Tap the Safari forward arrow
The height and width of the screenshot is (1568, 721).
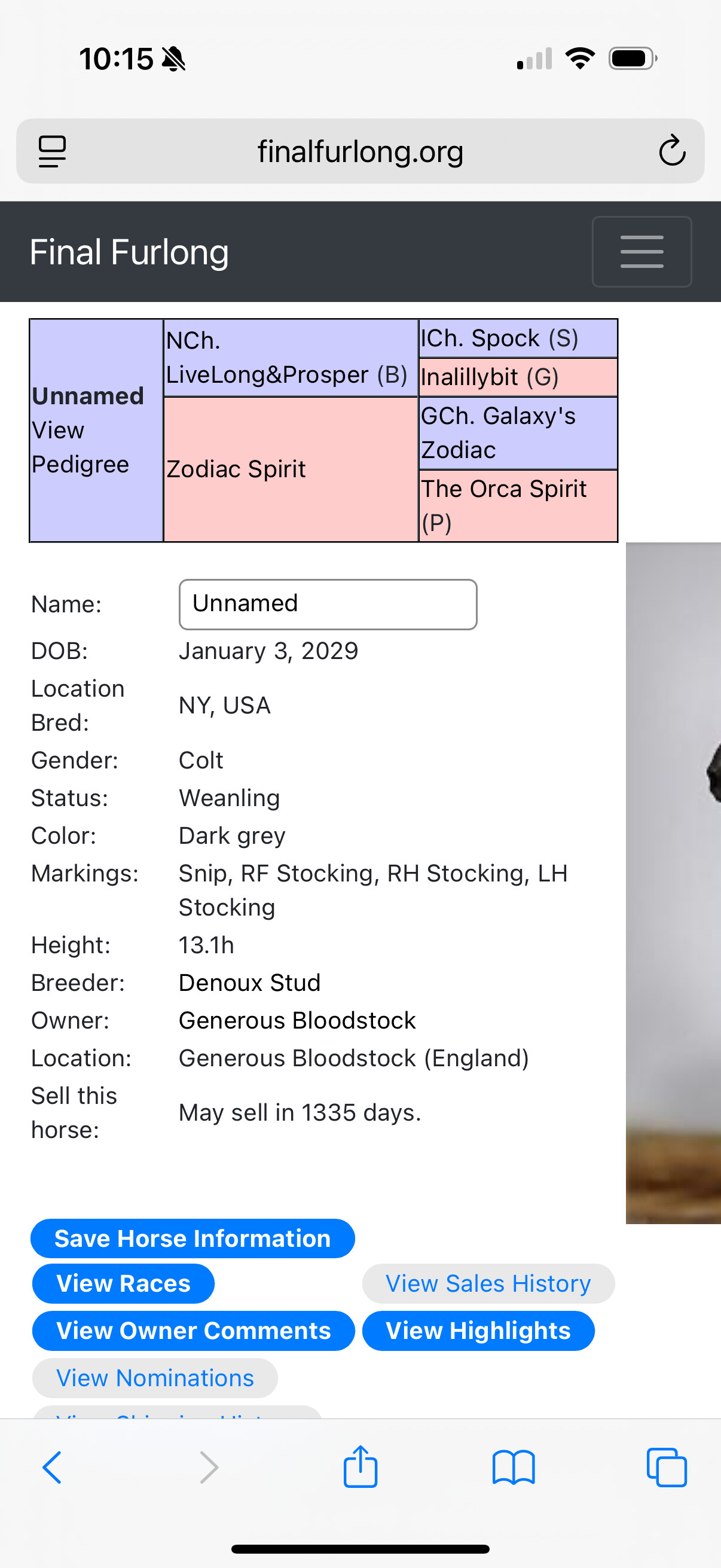[209, 1468]
